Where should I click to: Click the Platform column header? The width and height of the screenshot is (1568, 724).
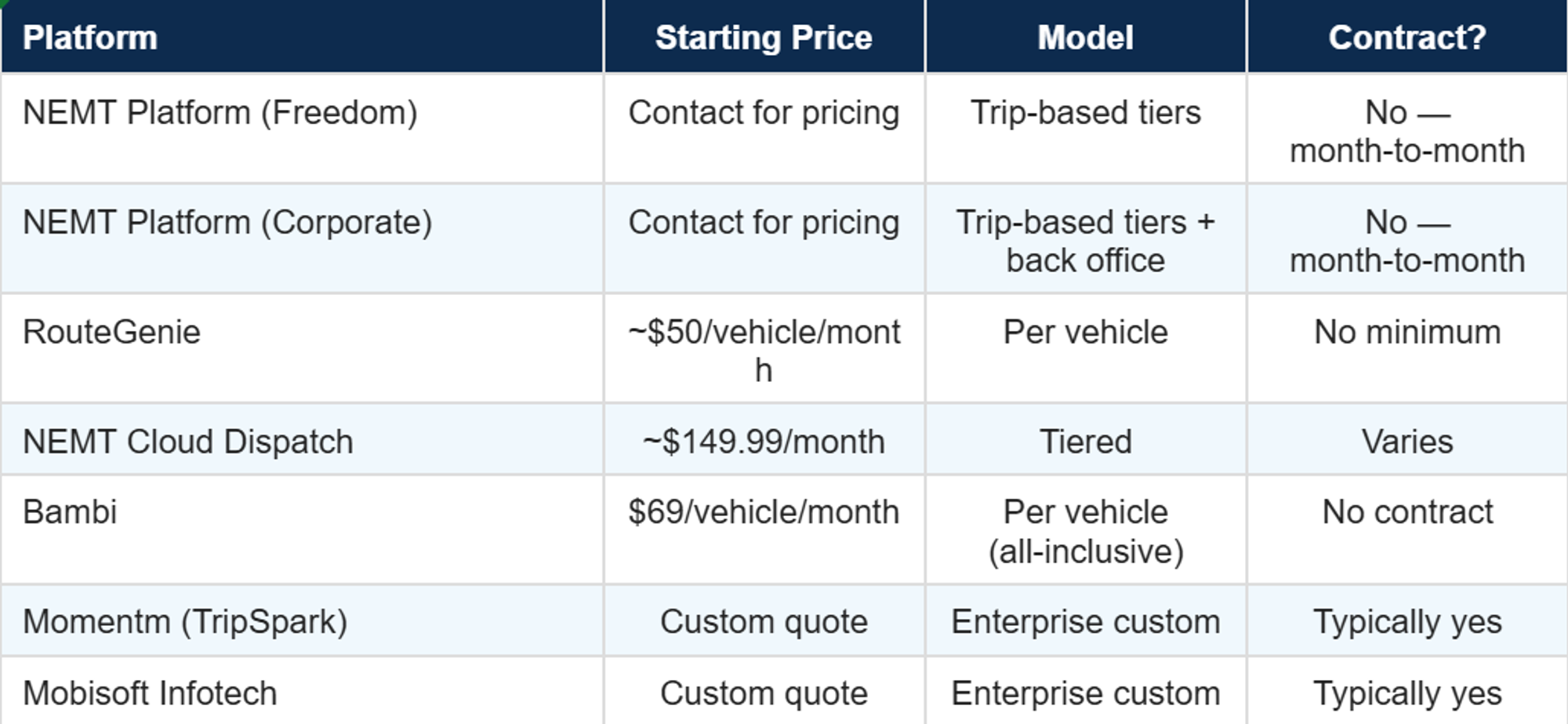click(x=90, y=38)
